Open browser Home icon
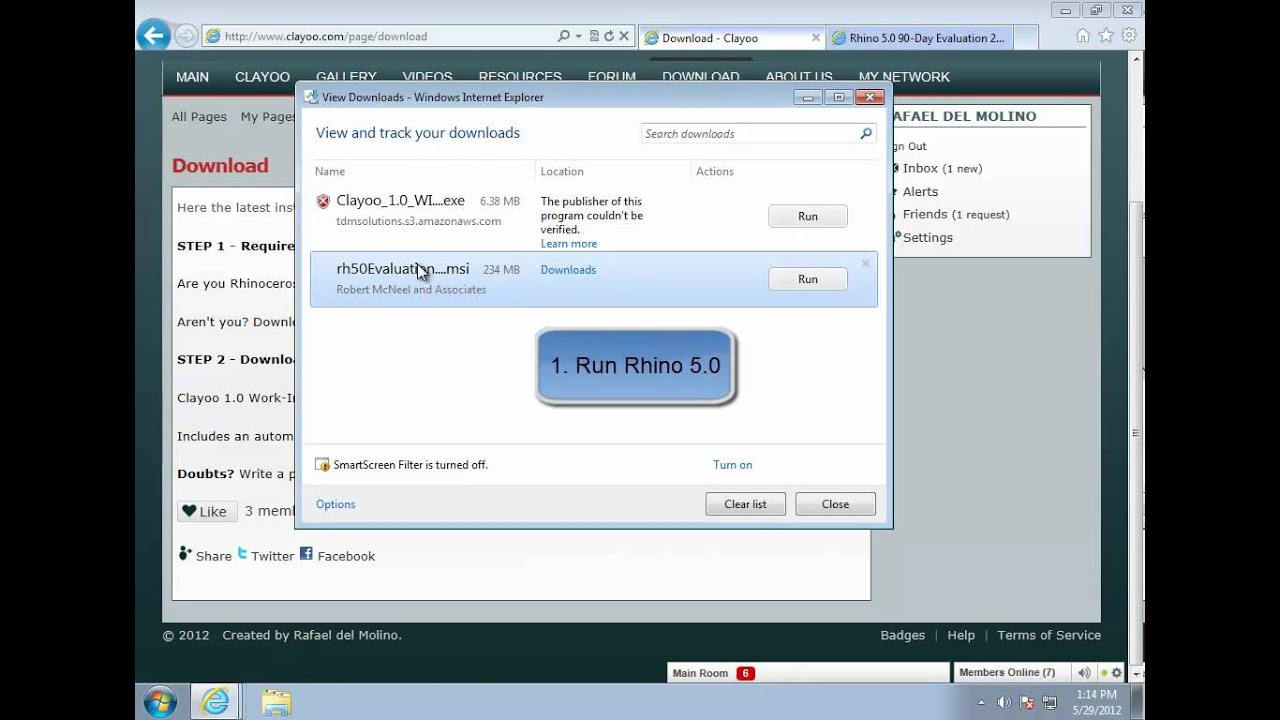This screenshot has height=720, width=1280. 1082,36
